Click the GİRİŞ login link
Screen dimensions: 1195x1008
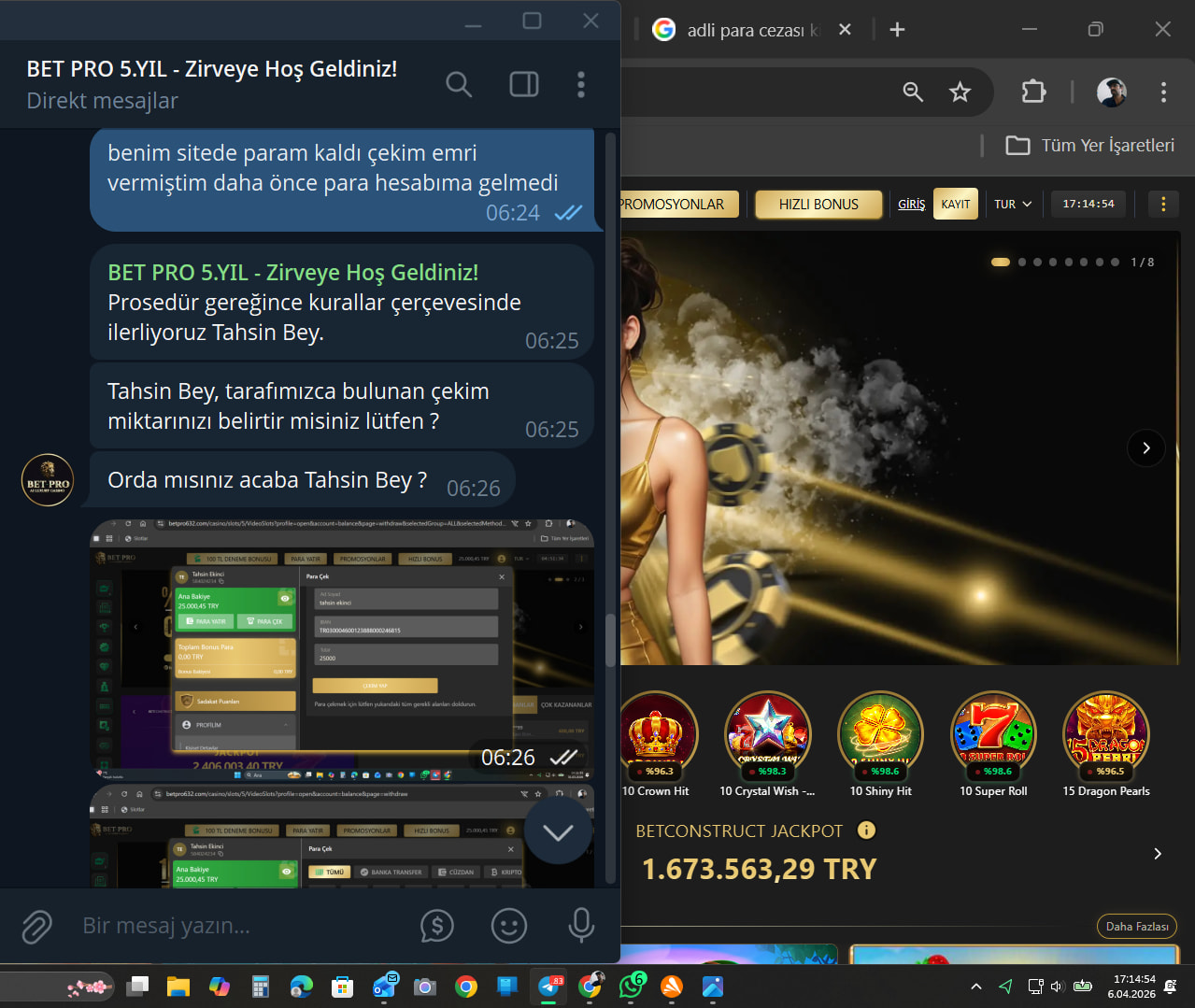point(911,205)
